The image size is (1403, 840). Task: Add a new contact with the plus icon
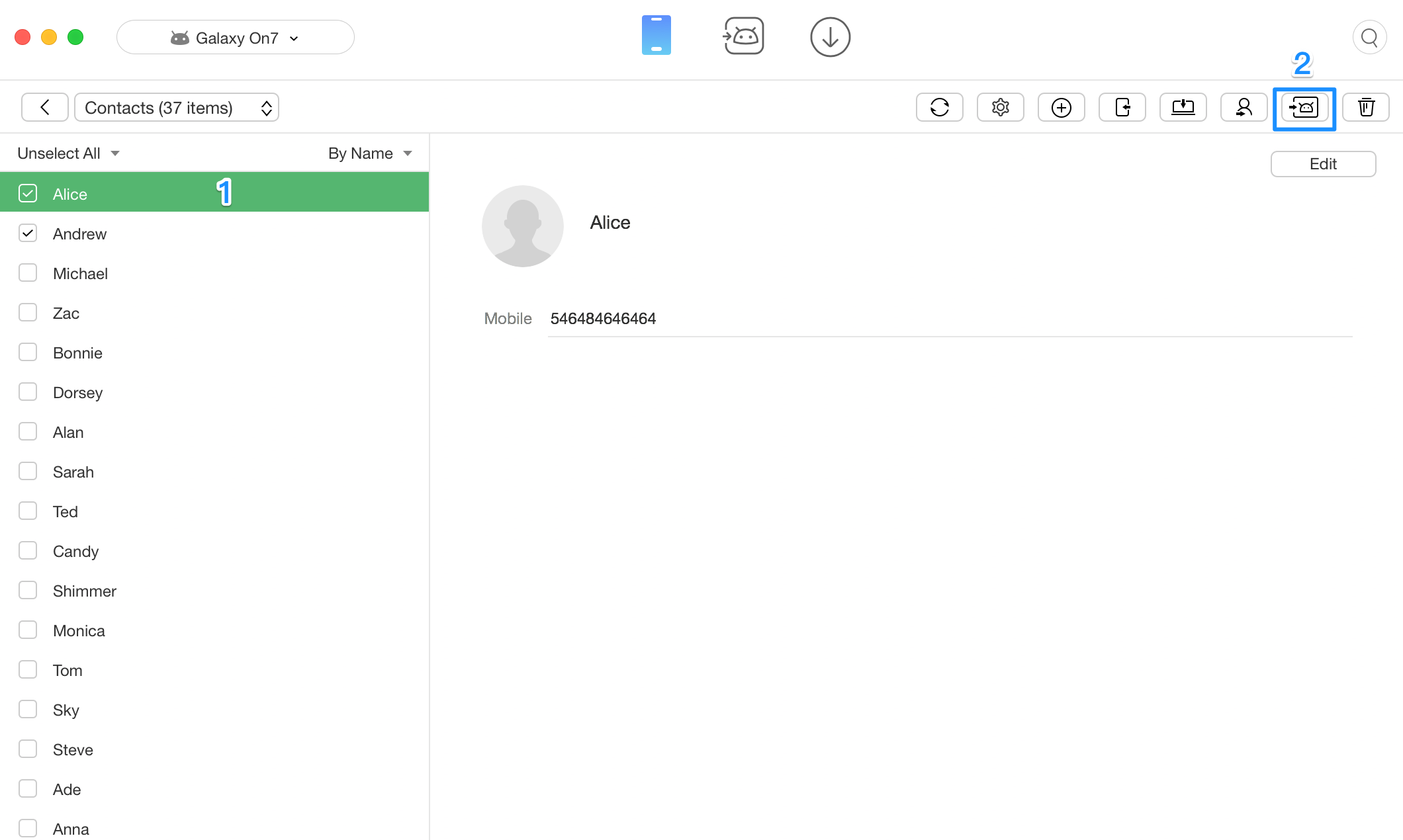tap(1062, 107)
